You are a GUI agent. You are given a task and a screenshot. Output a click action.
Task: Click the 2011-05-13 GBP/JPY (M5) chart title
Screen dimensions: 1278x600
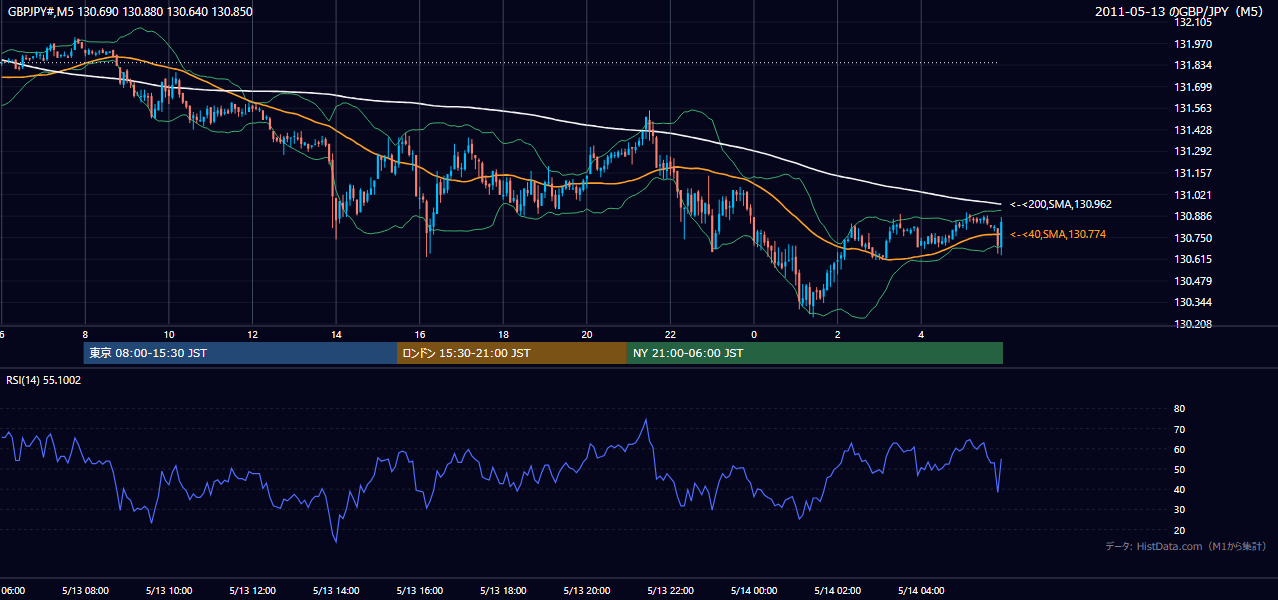click(1181, 11)
